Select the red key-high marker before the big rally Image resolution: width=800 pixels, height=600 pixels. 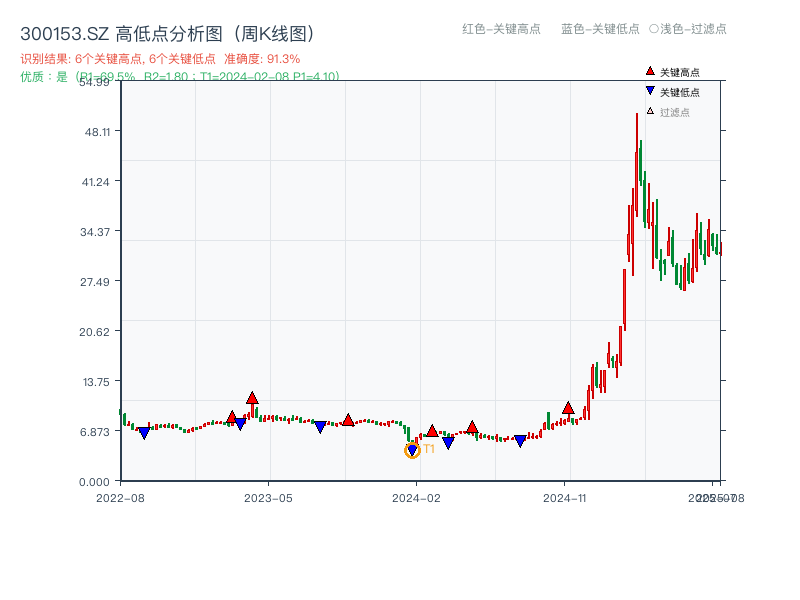coord(568,408)
